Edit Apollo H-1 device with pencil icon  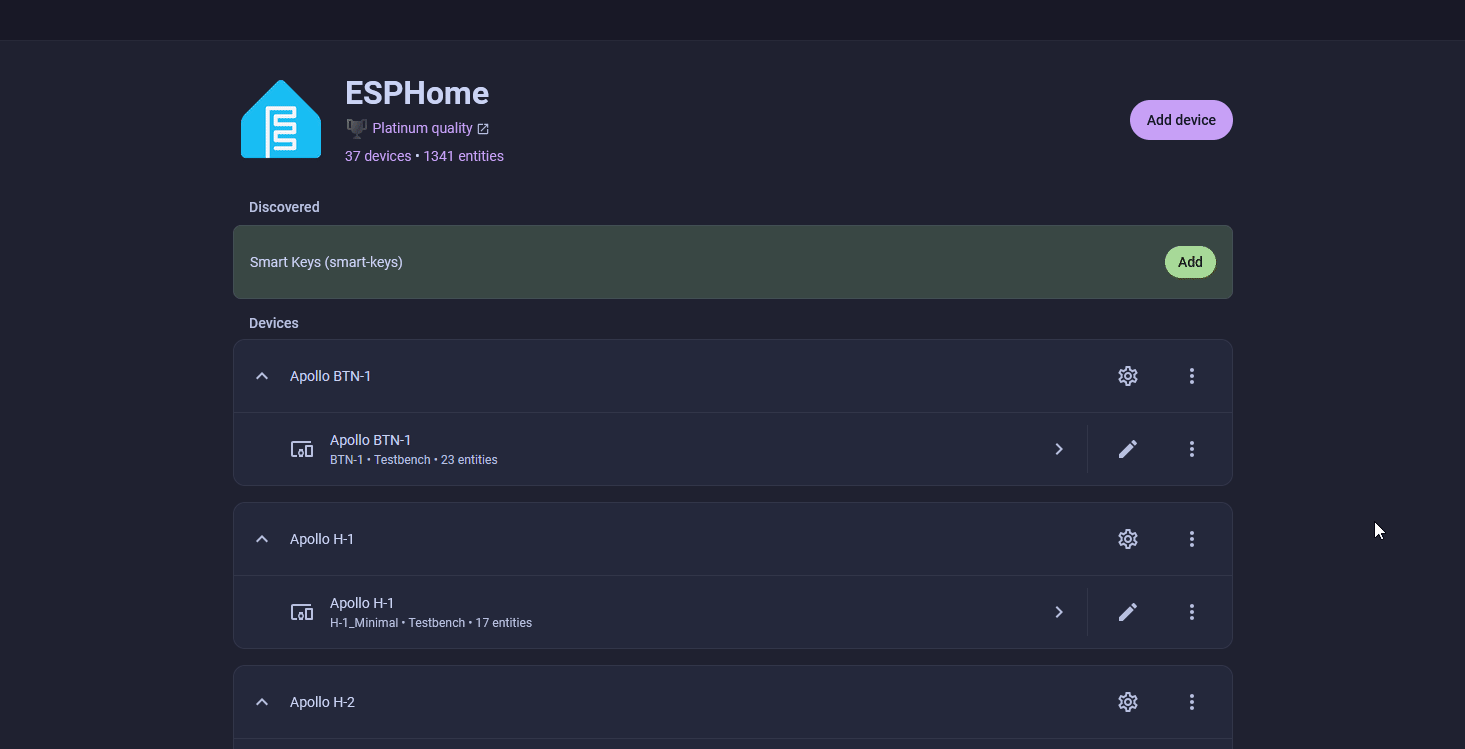[x=1128, y=612]
